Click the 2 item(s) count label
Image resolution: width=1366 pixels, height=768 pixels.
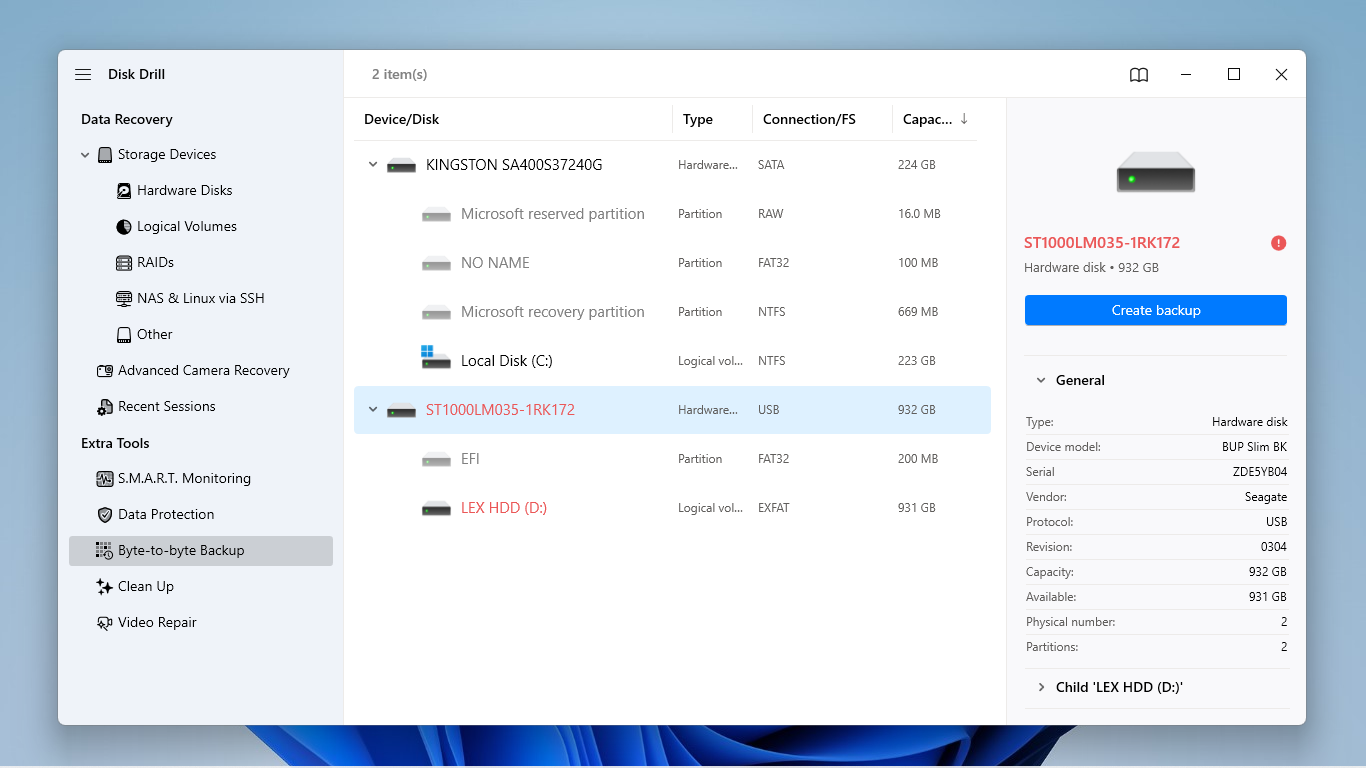(399, 75)
